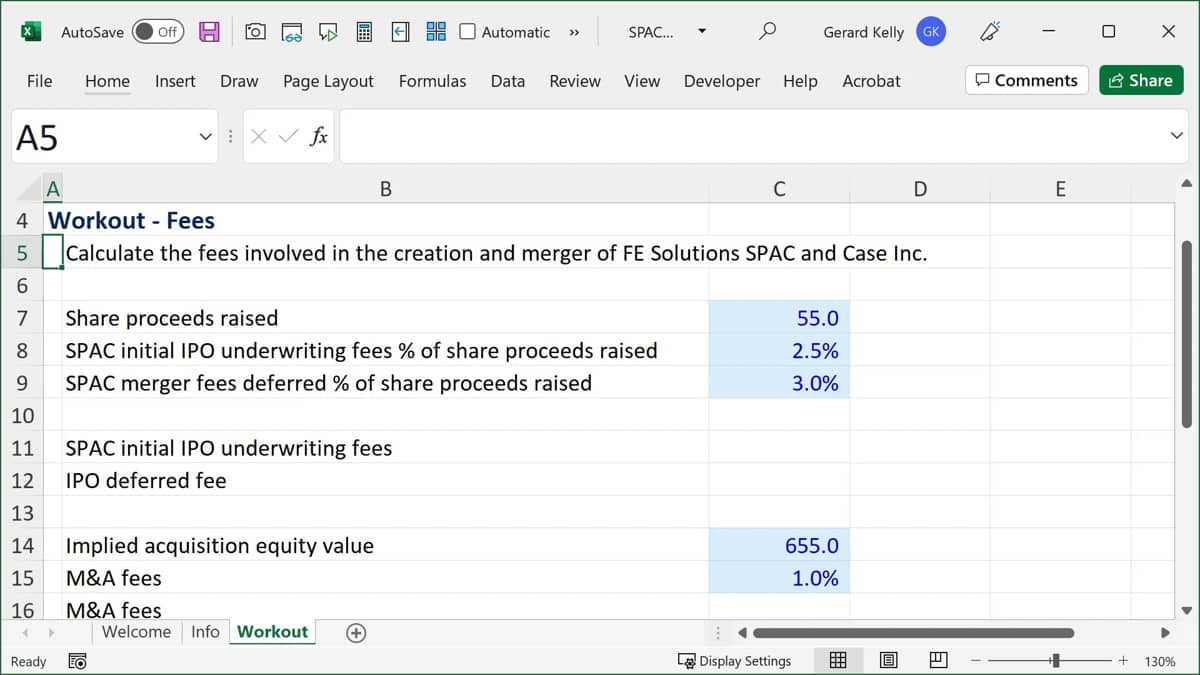This screenshot has width=1200, height=675.
Task: Open the Developer ribbon tab
Action: tap(722, 81)
